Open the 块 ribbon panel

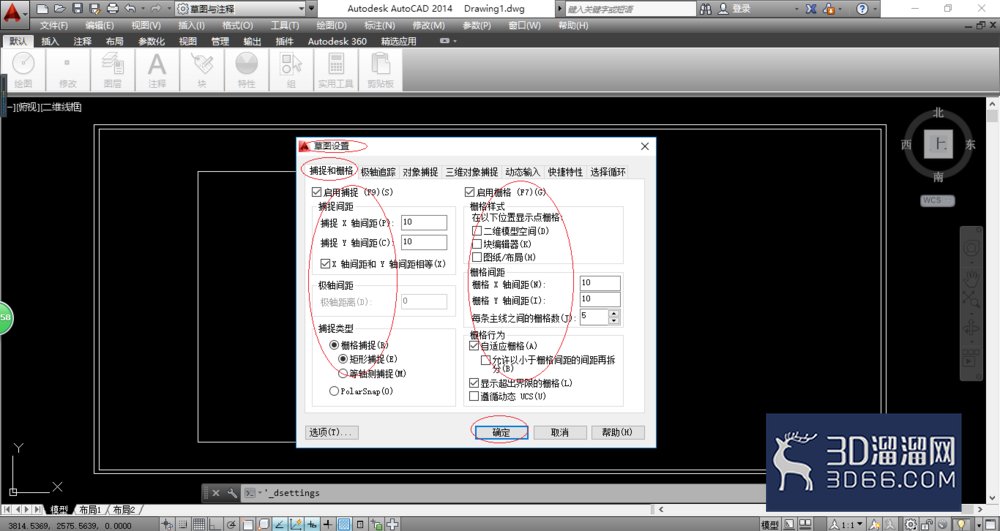(202, 70)
